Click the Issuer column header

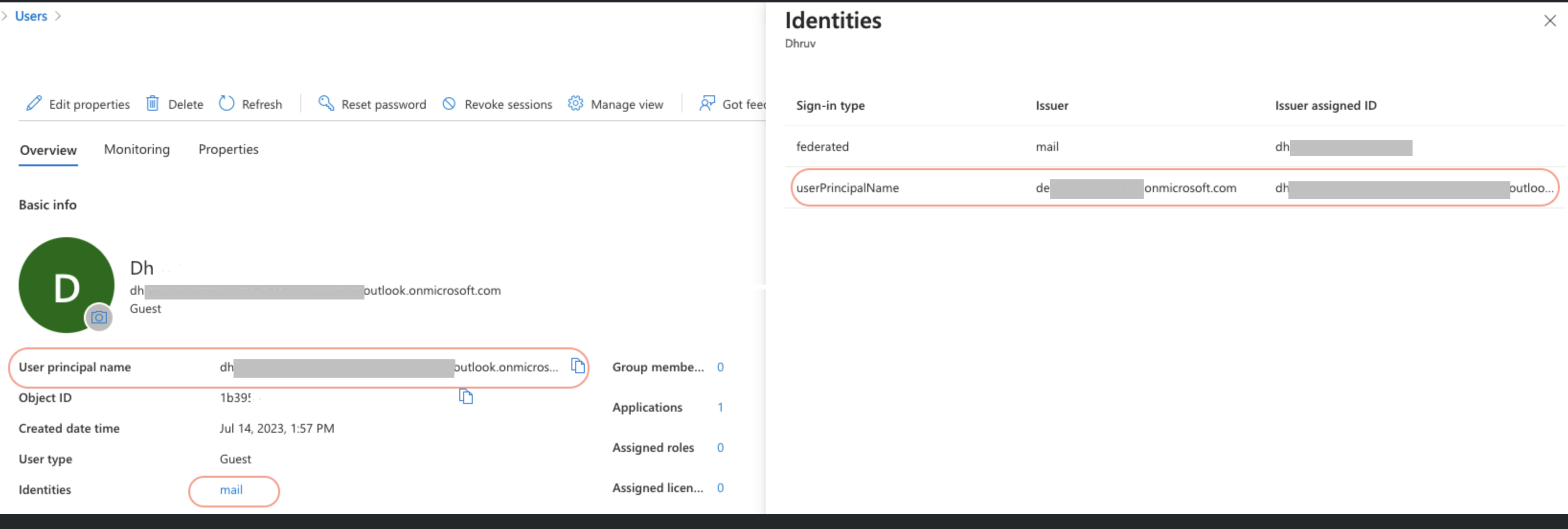1052,106
